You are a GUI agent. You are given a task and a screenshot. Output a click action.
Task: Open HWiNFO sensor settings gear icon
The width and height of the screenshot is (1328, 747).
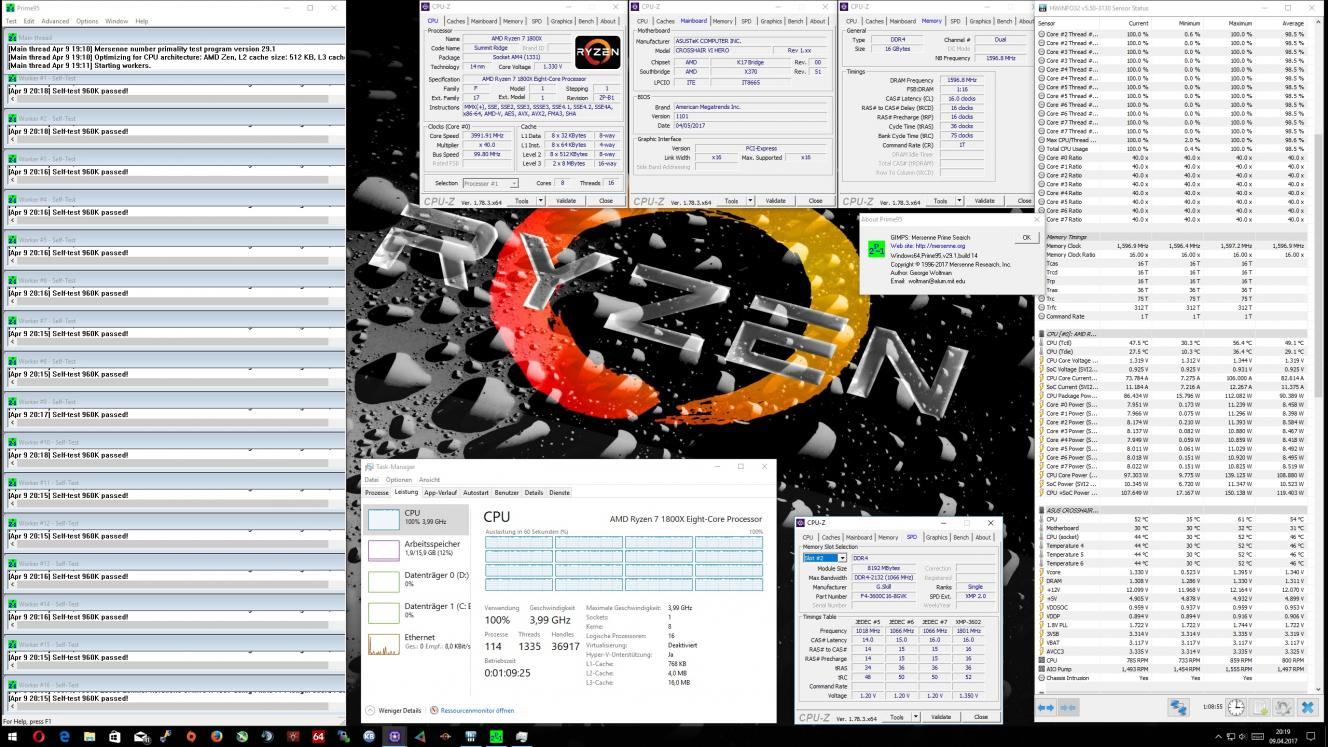(x=1283, y=707)
